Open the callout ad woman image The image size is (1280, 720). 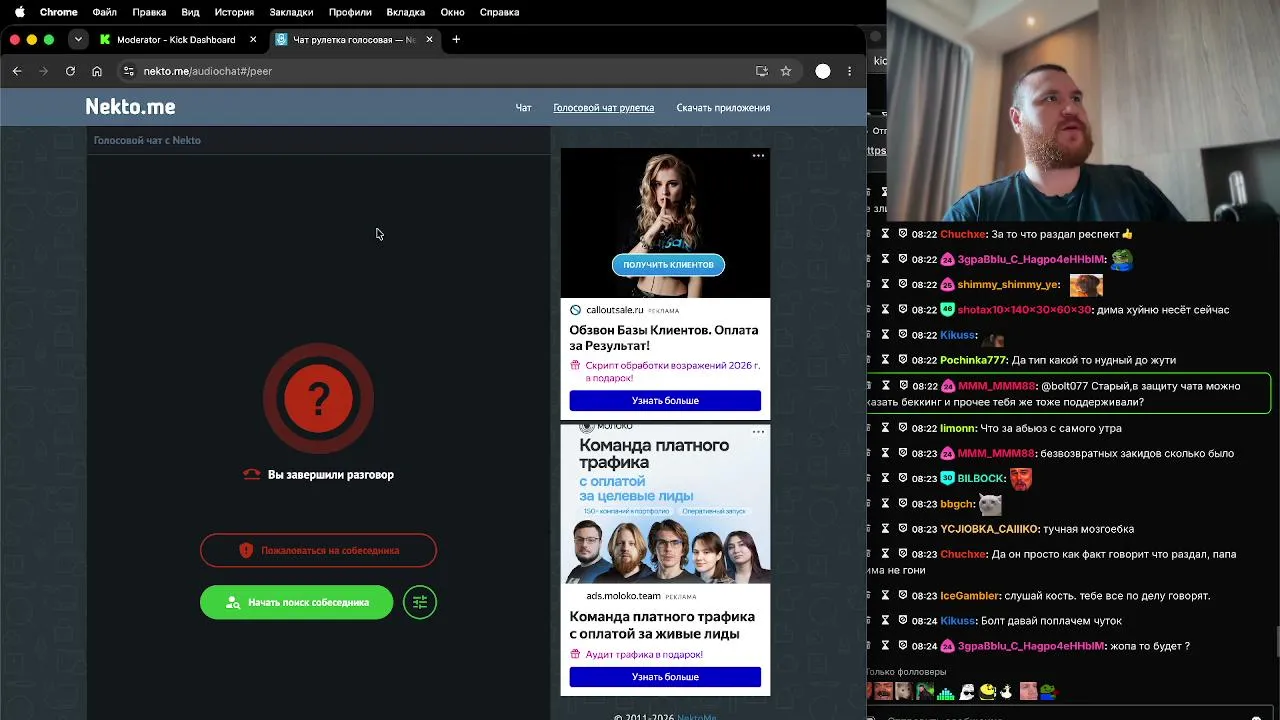click(x=665, y=223)
